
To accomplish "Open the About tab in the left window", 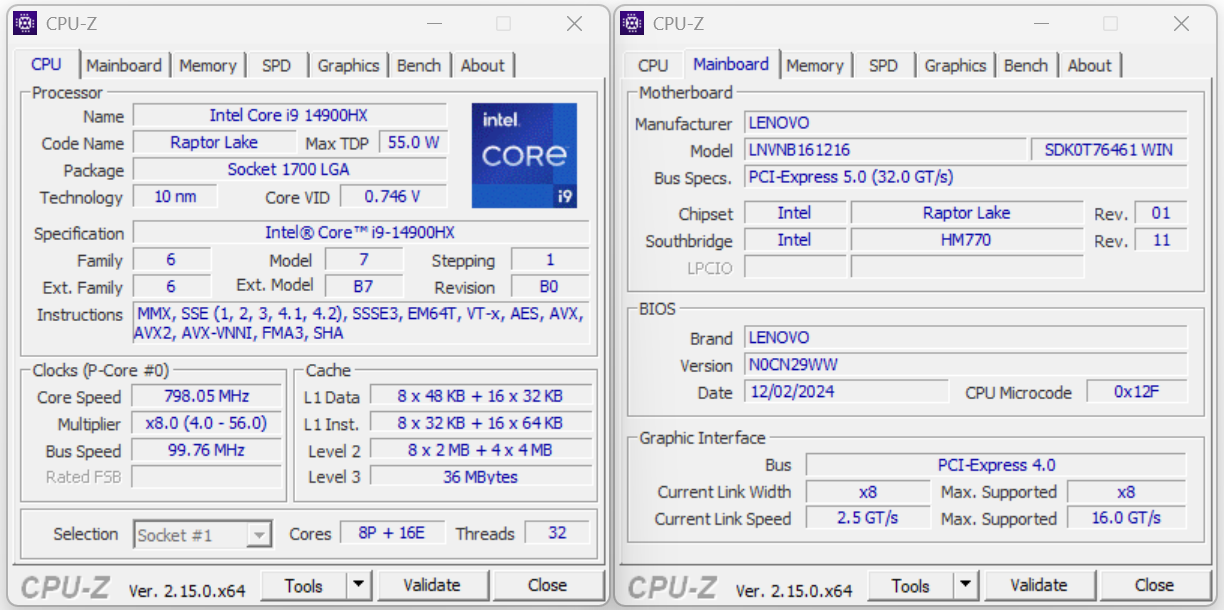I will [483, 65].
